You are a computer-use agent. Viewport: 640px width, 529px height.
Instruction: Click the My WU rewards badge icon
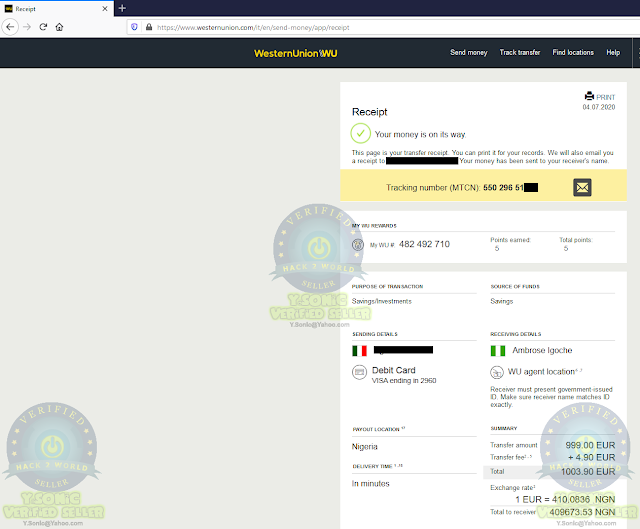coord(358,244)
